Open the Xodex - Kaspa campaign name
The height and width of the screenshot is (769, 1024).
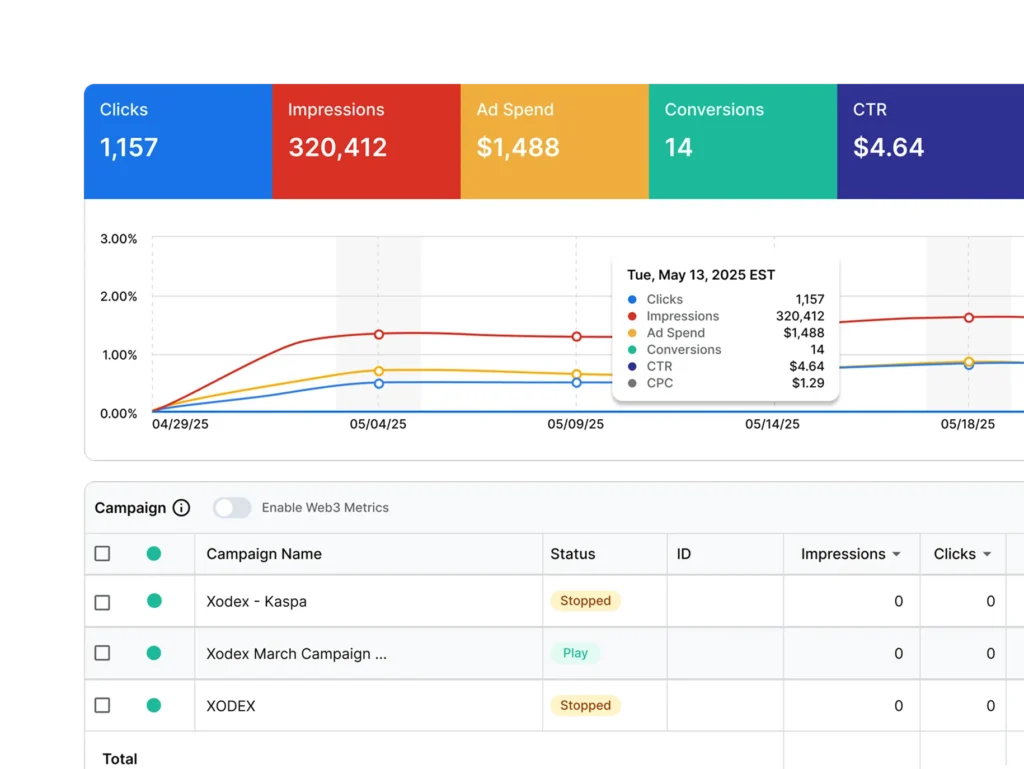256,602
